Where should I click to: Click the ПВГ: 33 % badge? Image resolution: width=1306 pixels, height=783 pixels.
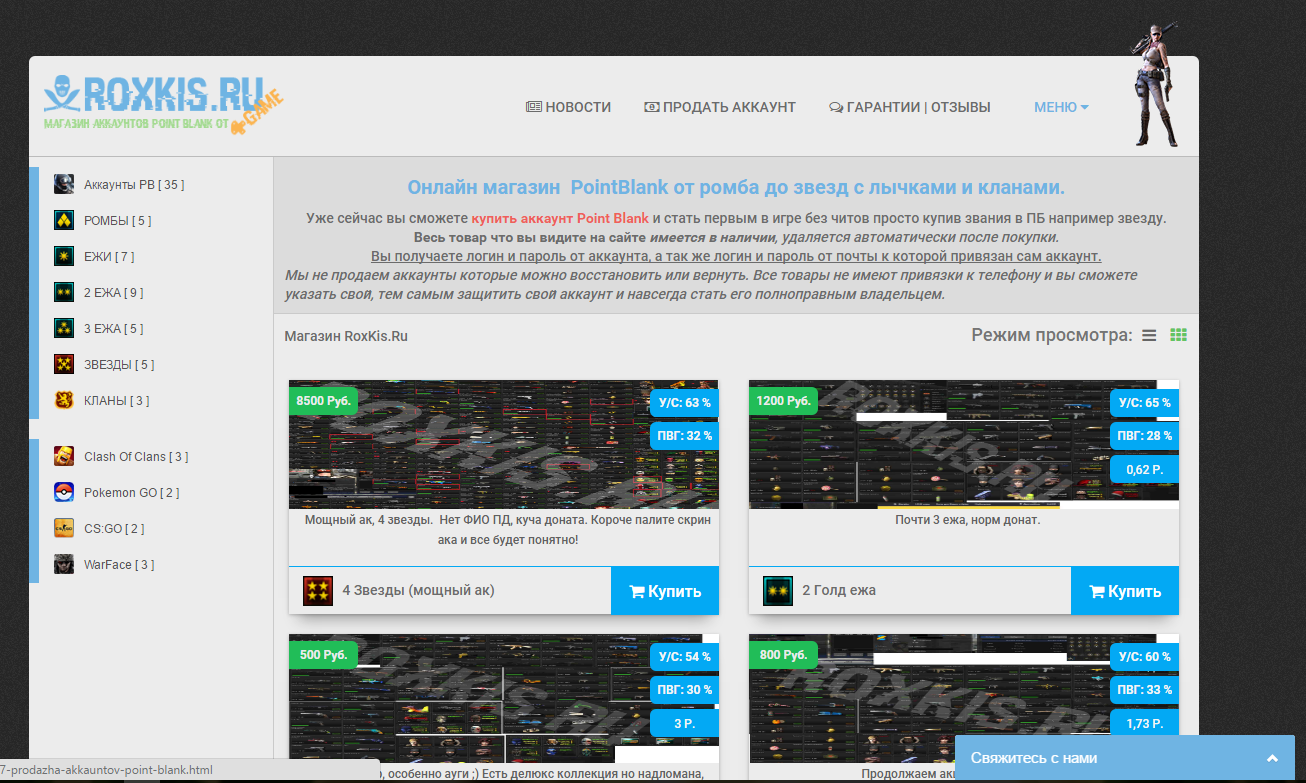(x=1144, y=690)
